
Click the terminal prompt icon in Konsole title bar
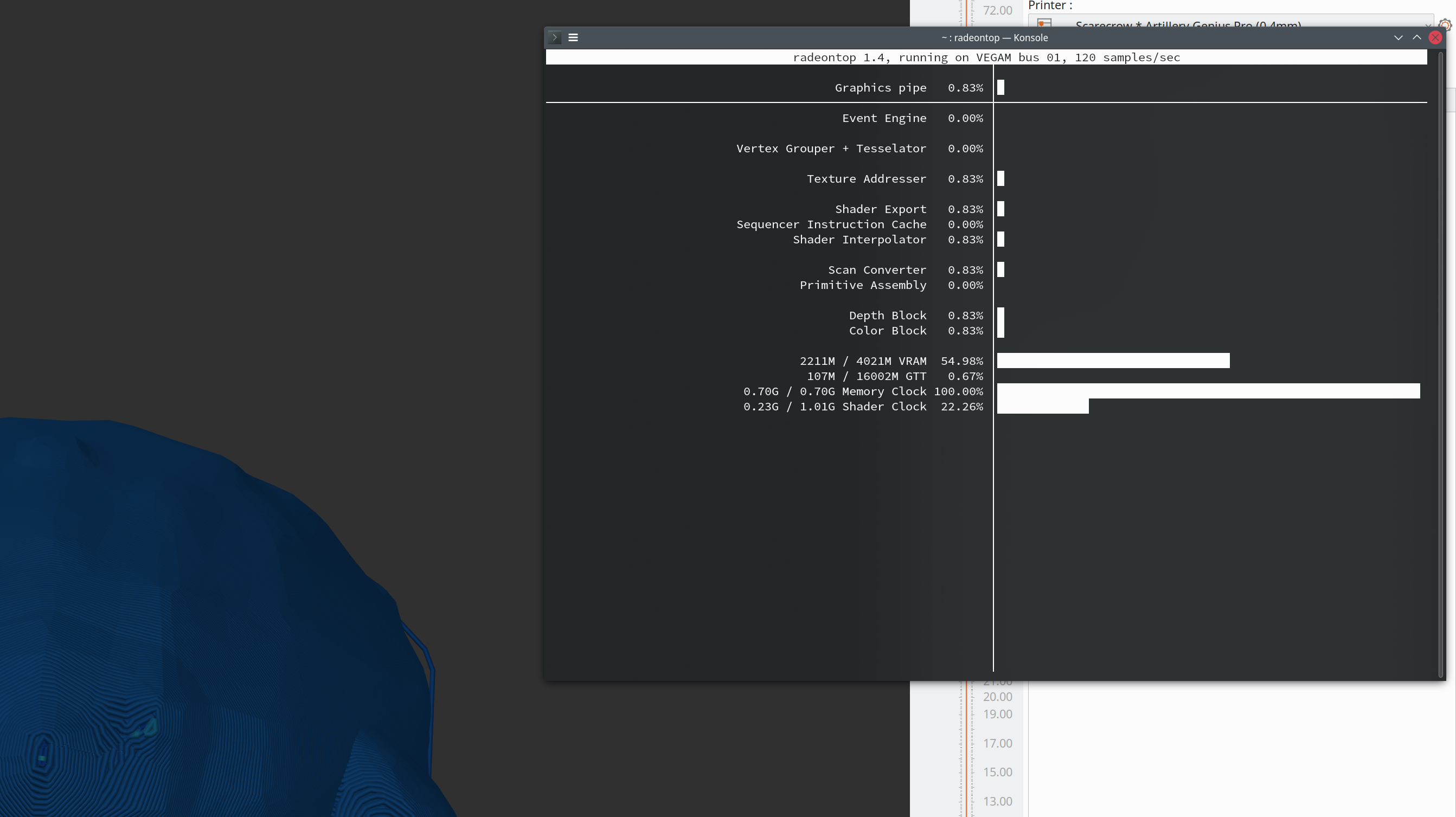tap(555, 37)
